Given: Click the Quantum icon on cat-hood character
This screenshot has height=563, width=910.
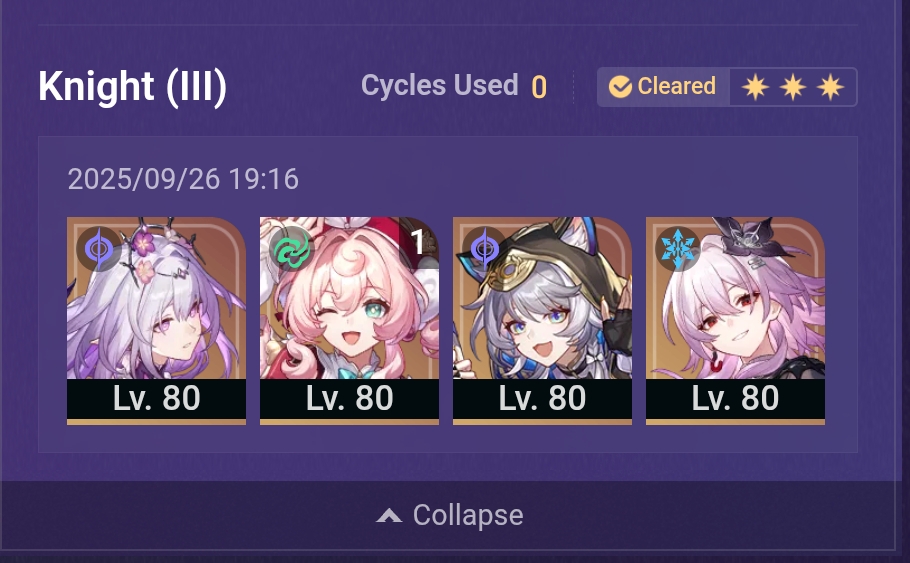Looking at the screenshot, I should (x=485, y=248).
